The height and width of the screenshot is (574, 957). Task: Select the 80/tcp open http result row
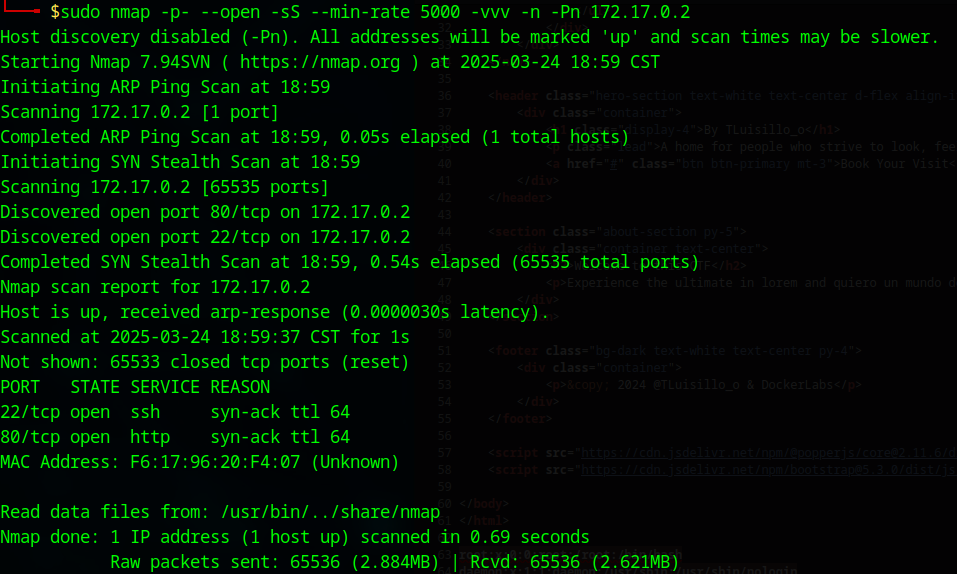pos(175,437)
